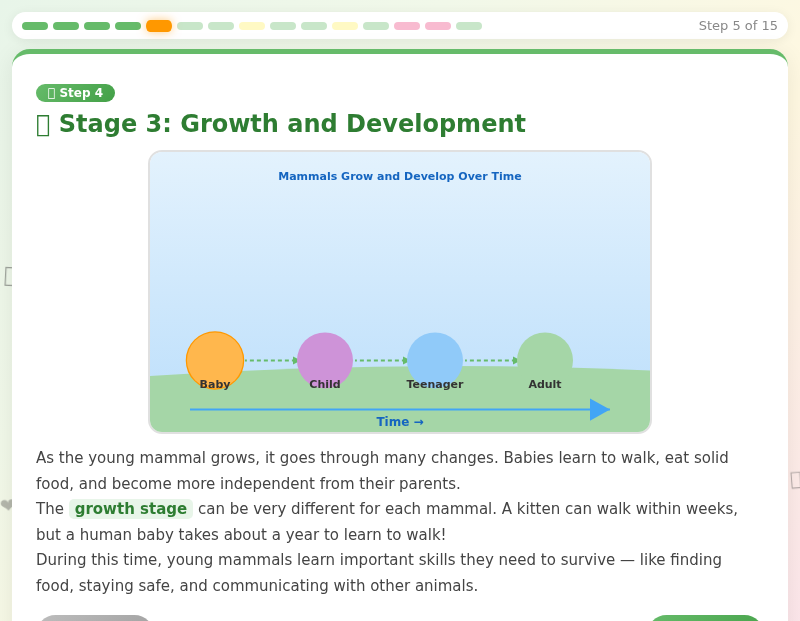Screen dimensions: 800x621
Task: Click the gray Back button
Action: (x=95, y=619)
